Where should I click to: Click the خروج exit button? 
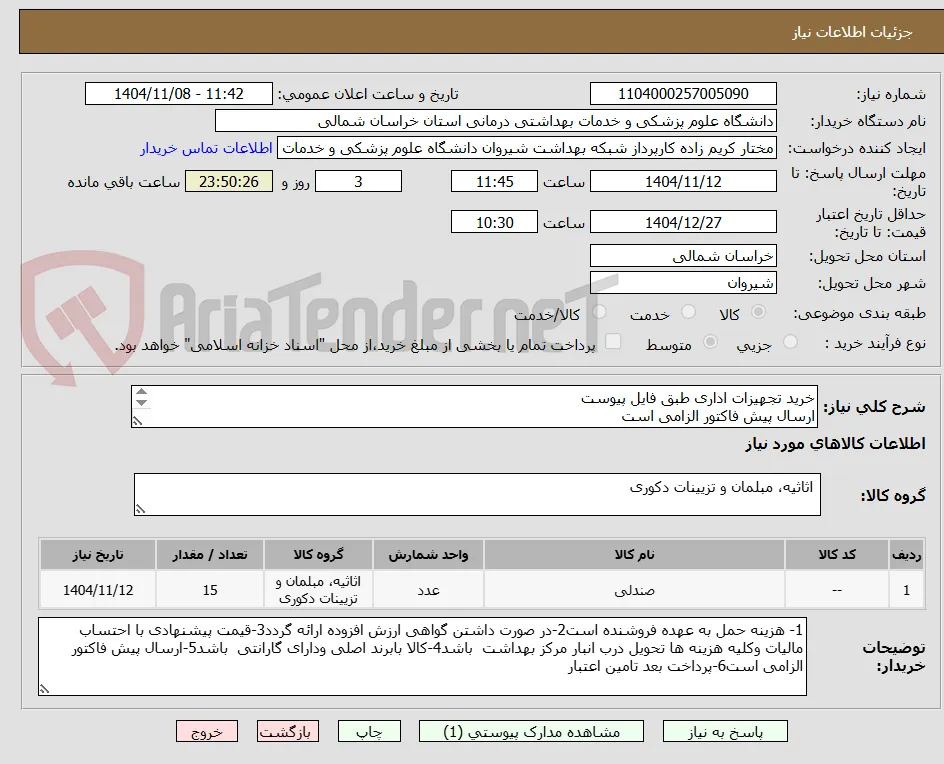coord(207,731)
